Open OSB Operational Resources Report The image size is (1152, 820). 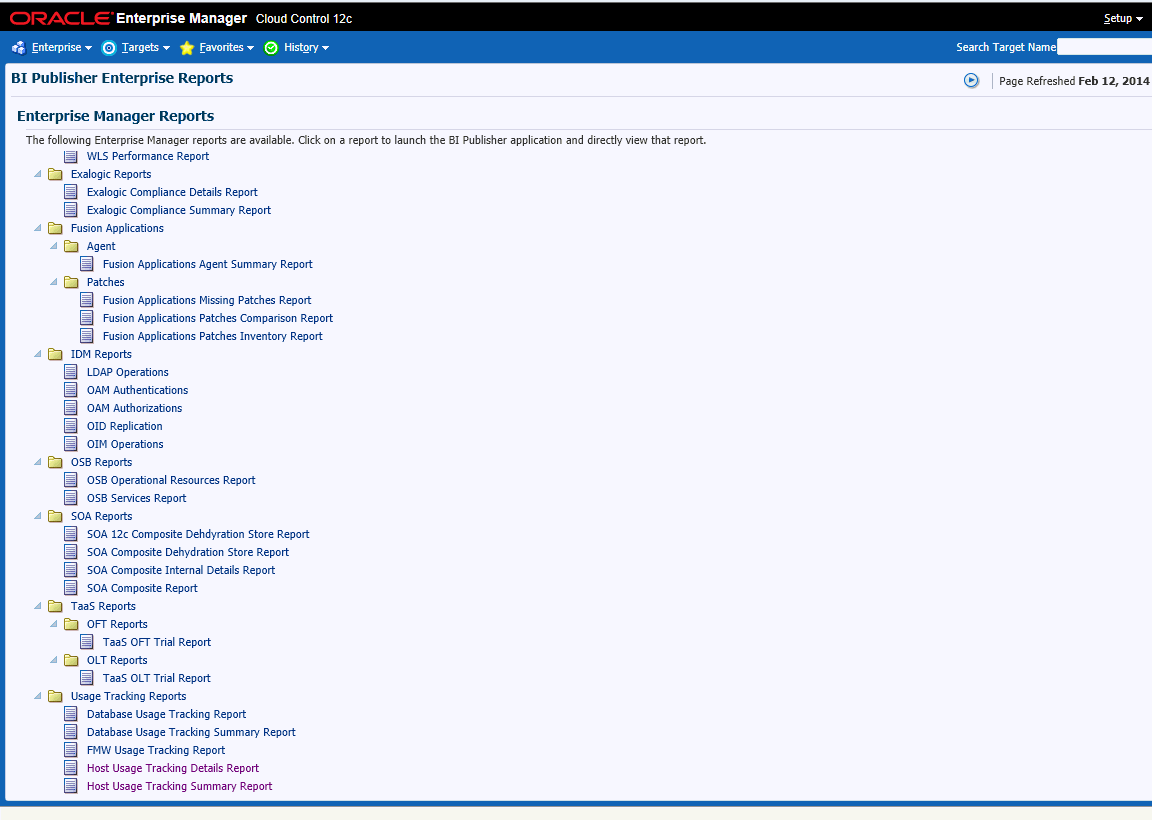171,480
